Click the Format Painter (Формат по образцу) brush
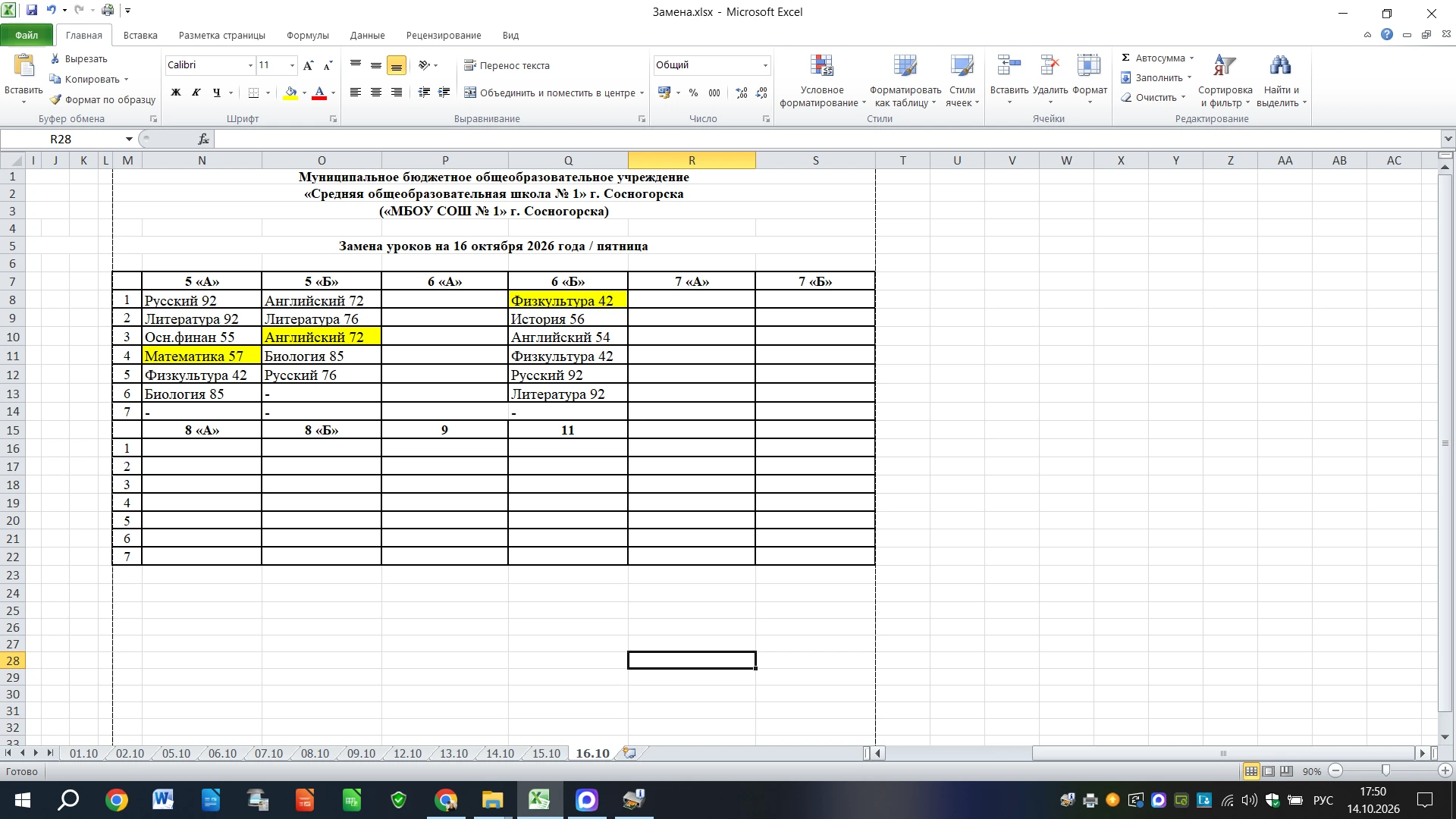Viewport: 1456px width, 819px height. (55, 99)
